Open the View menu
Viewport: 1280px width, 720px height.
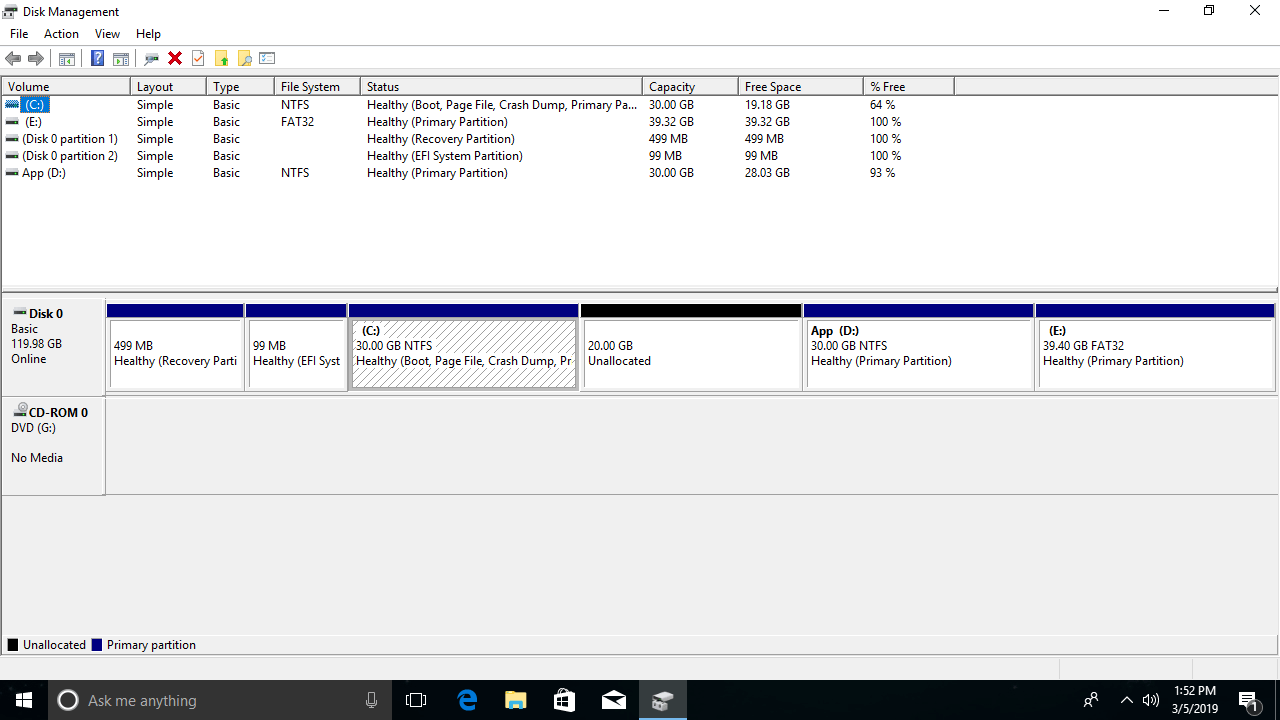tap(107, 34)
